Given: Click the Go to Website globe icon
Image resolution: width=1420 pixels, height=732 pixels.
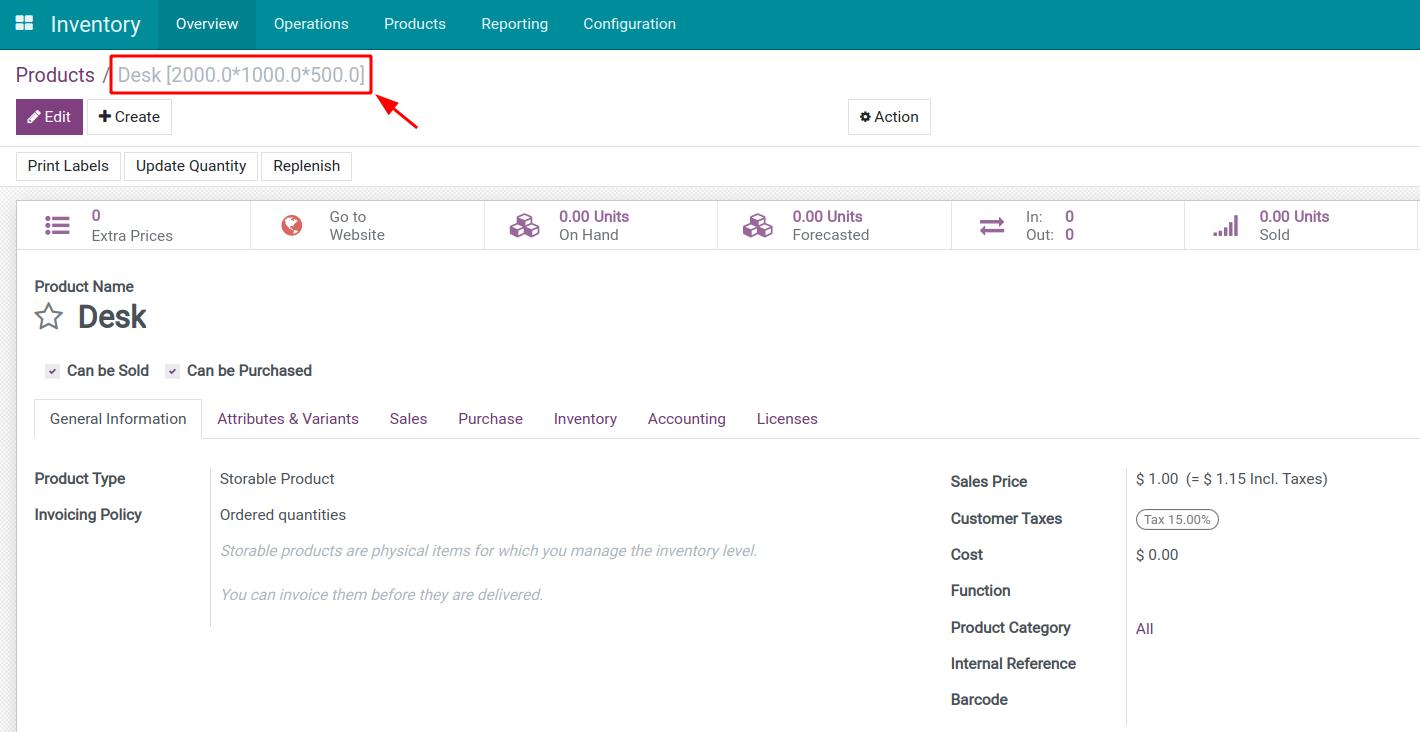Looking at the screenshot, I should tap(292, 226).
